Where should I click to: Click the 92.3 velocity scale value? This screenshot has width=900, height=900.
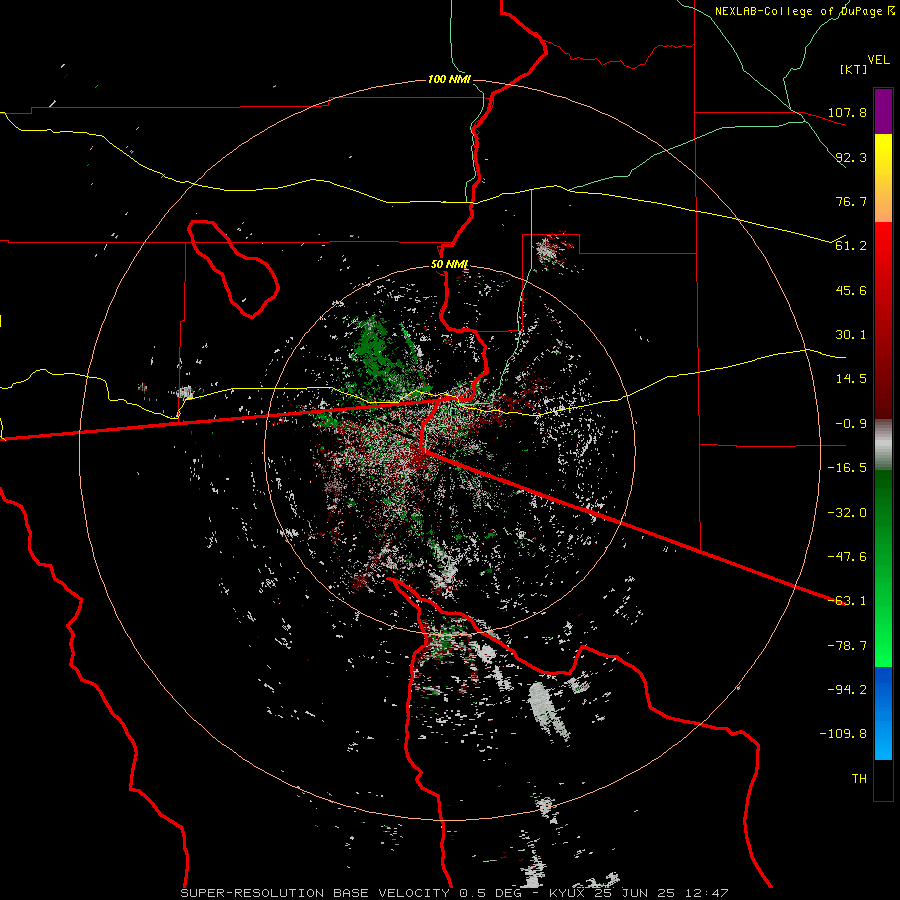pos(851,157)
